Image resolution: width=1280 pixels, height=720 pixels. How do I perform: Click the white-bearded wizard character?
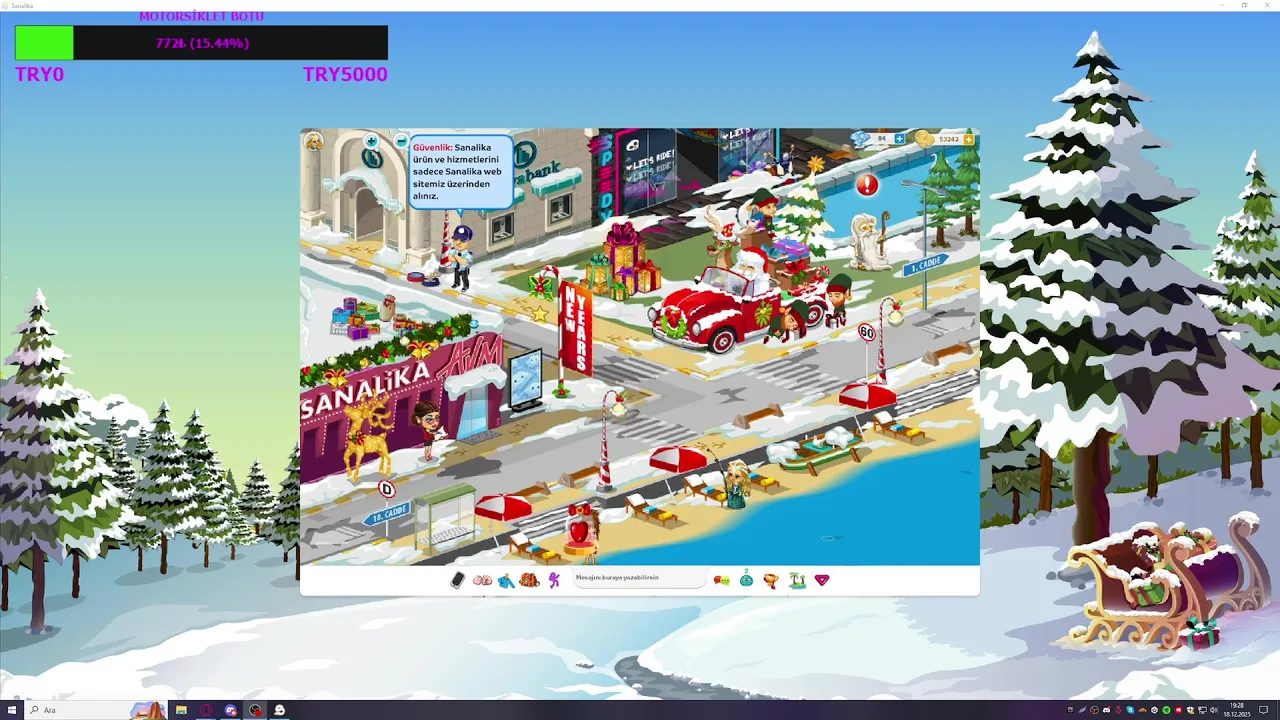pyautogui.click(x=869, y=241)
